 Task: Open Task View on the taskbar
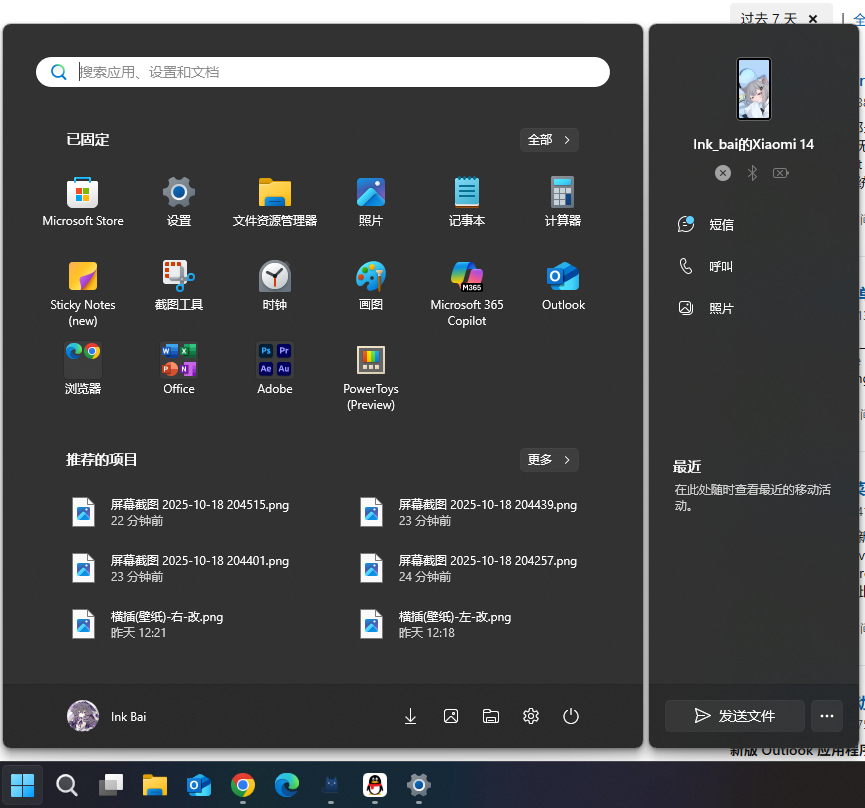coord(111,785)
